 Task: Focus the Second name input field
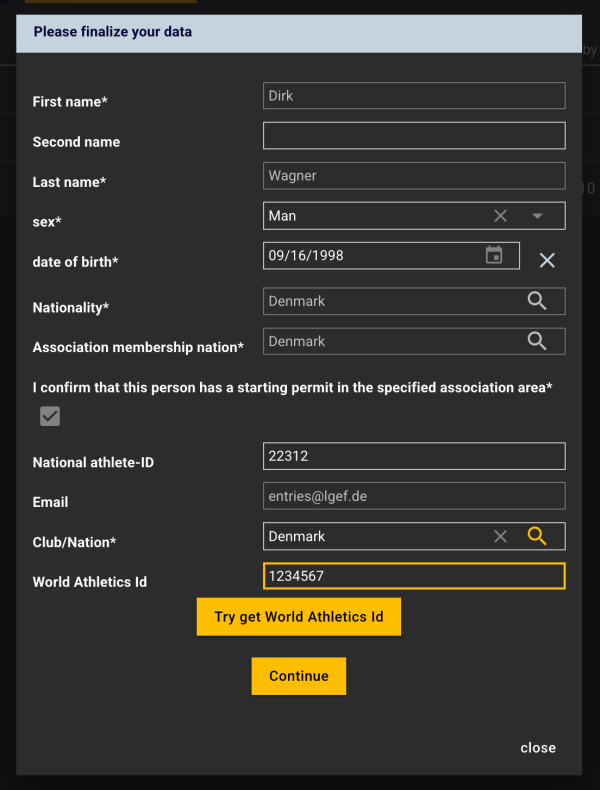pos(414,136)
